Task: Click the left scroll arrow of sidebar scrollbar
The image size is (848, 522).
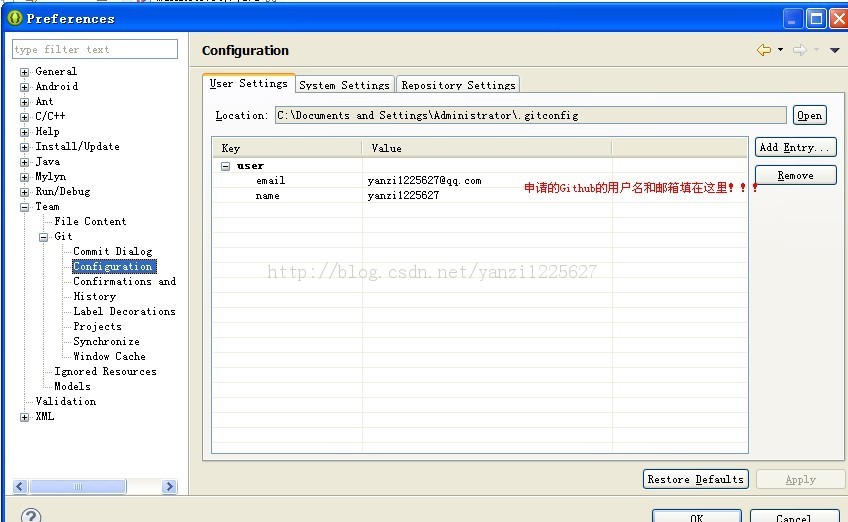Action: [20, 486]
